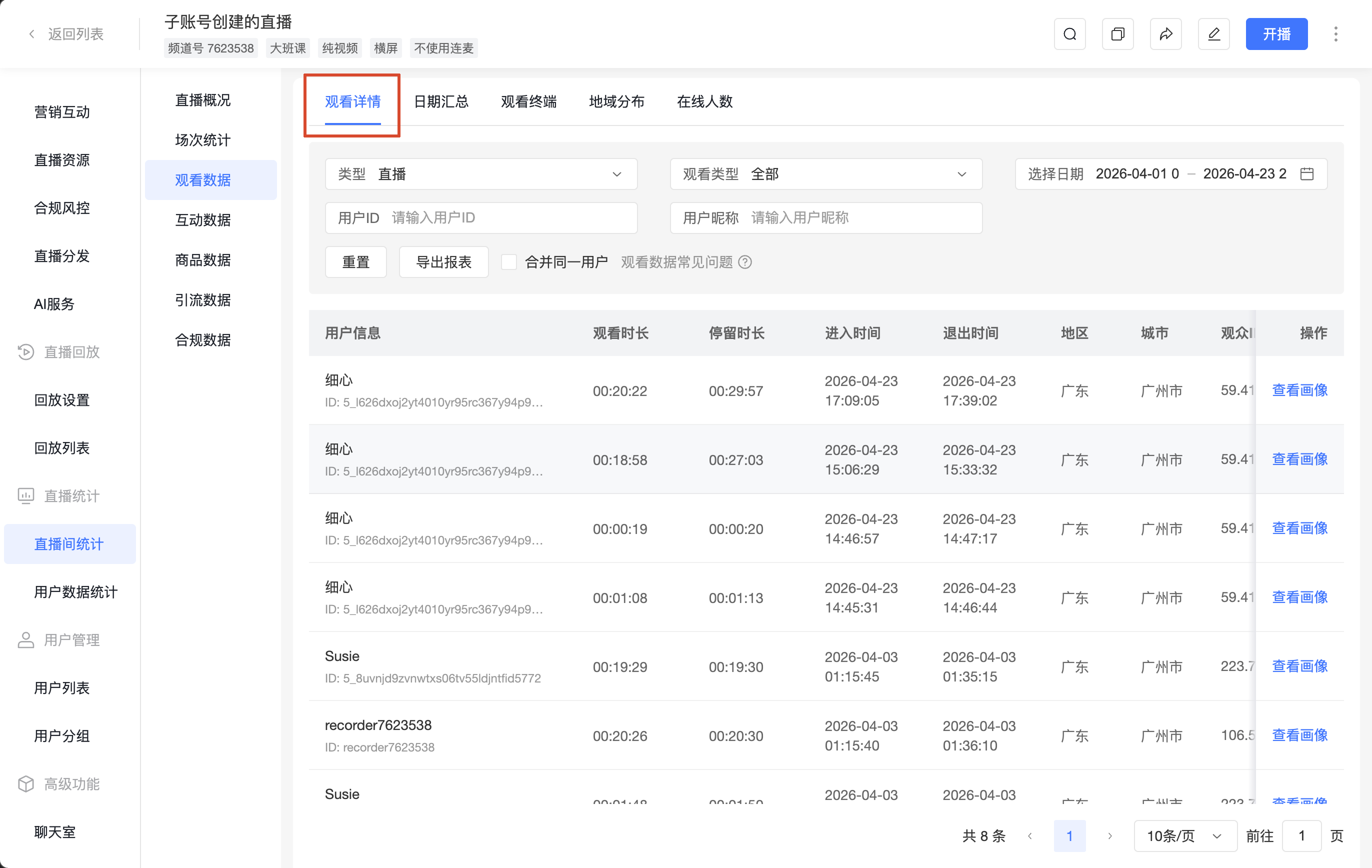Click the search magnifier icon in header
This screenshot has height=868, width=1372.
coord(1069,34)
